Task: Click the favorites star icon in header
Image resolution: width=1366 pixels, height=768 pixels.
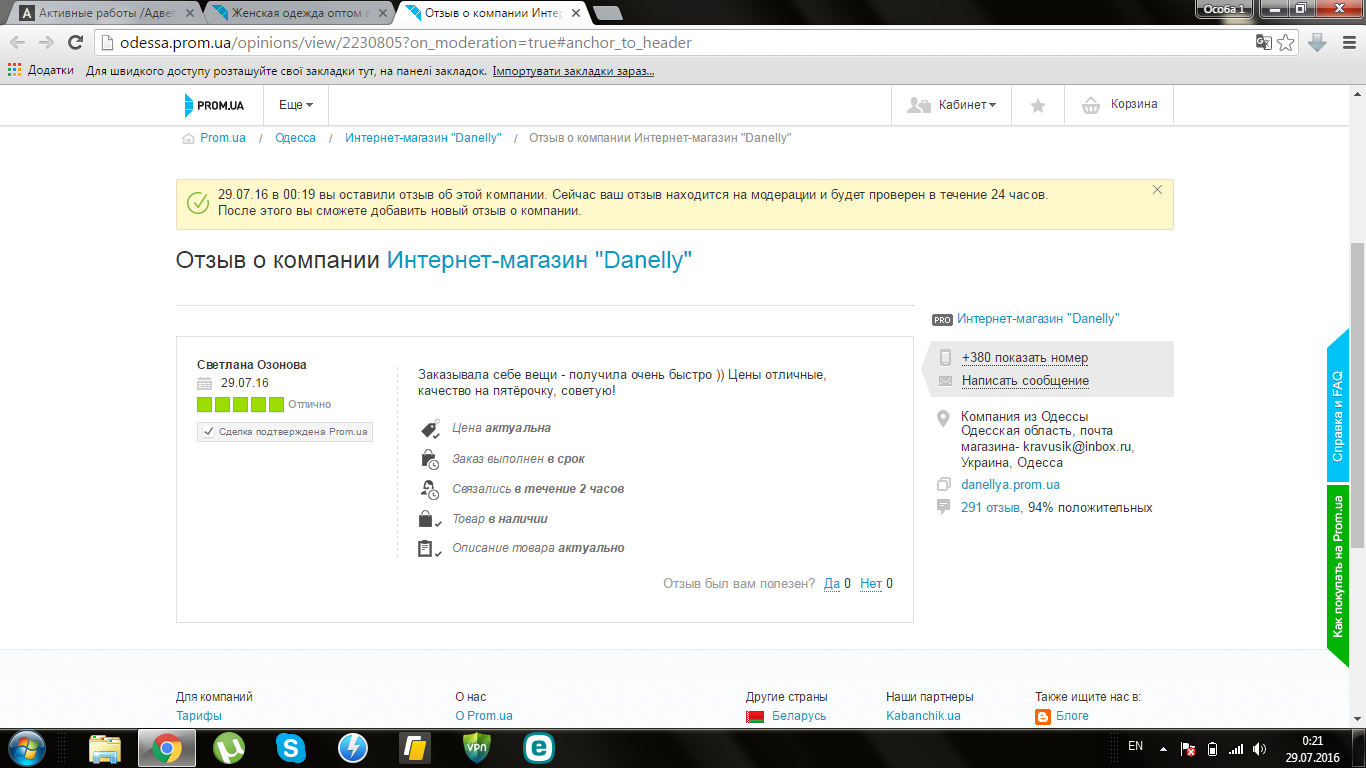Action: pos(1038,105)
